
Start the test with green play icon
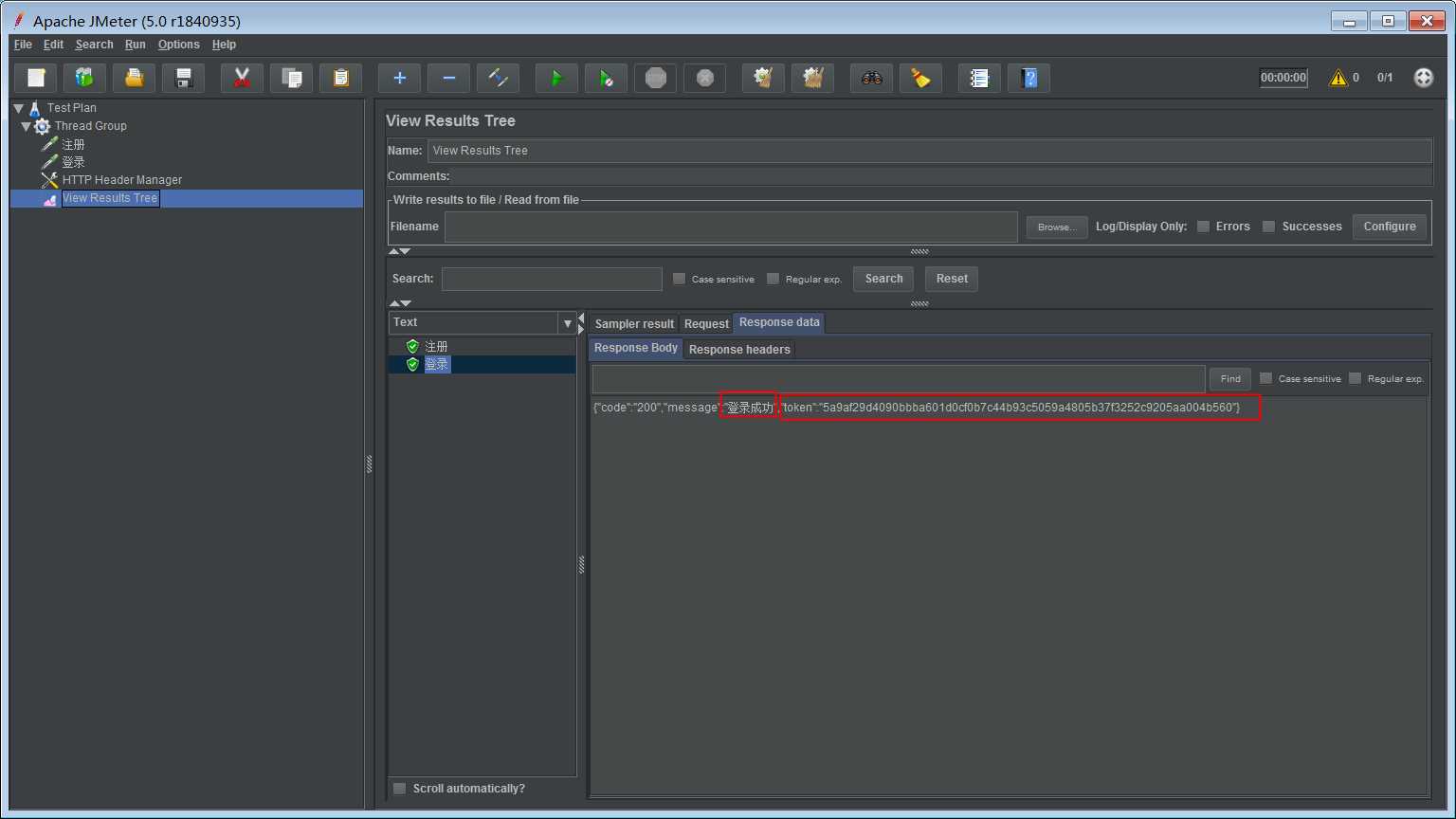(557, 78)
